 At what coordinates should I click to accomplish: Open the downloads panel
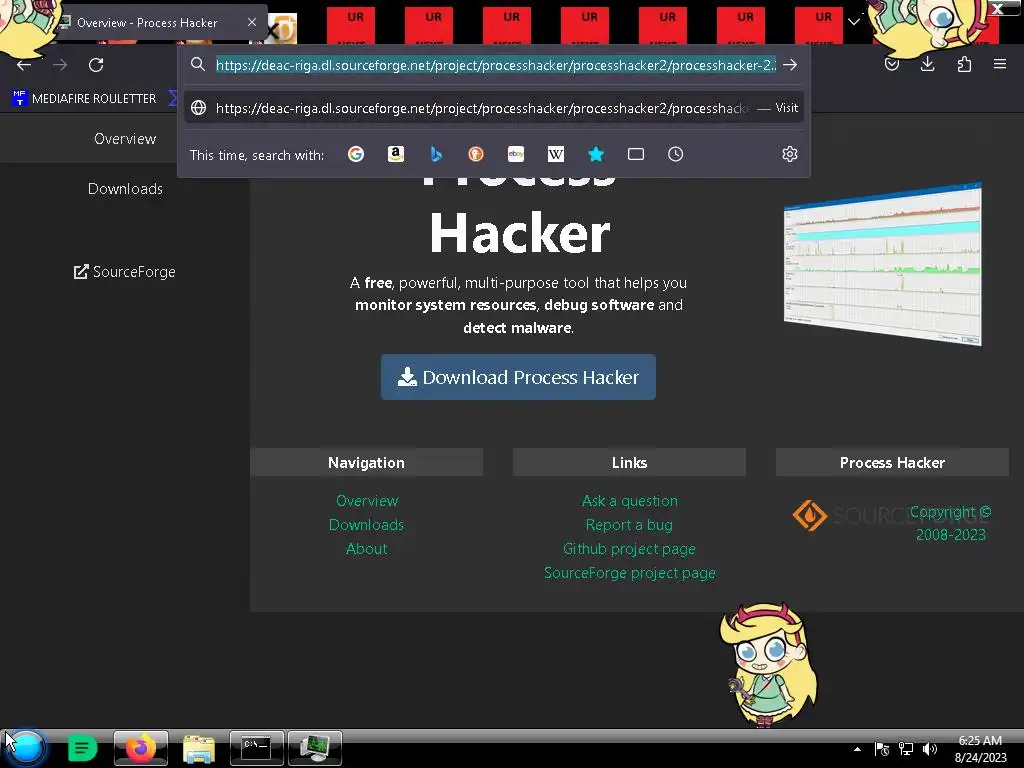927,64
